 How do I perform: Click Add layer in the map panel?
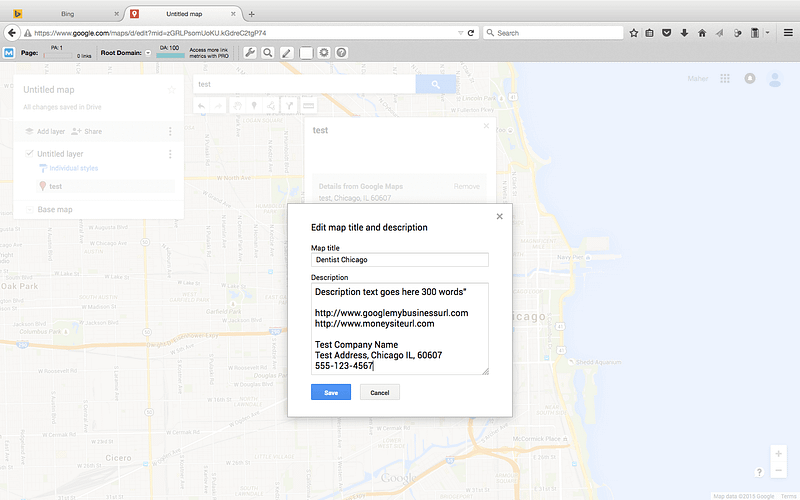tap(45, 132)
